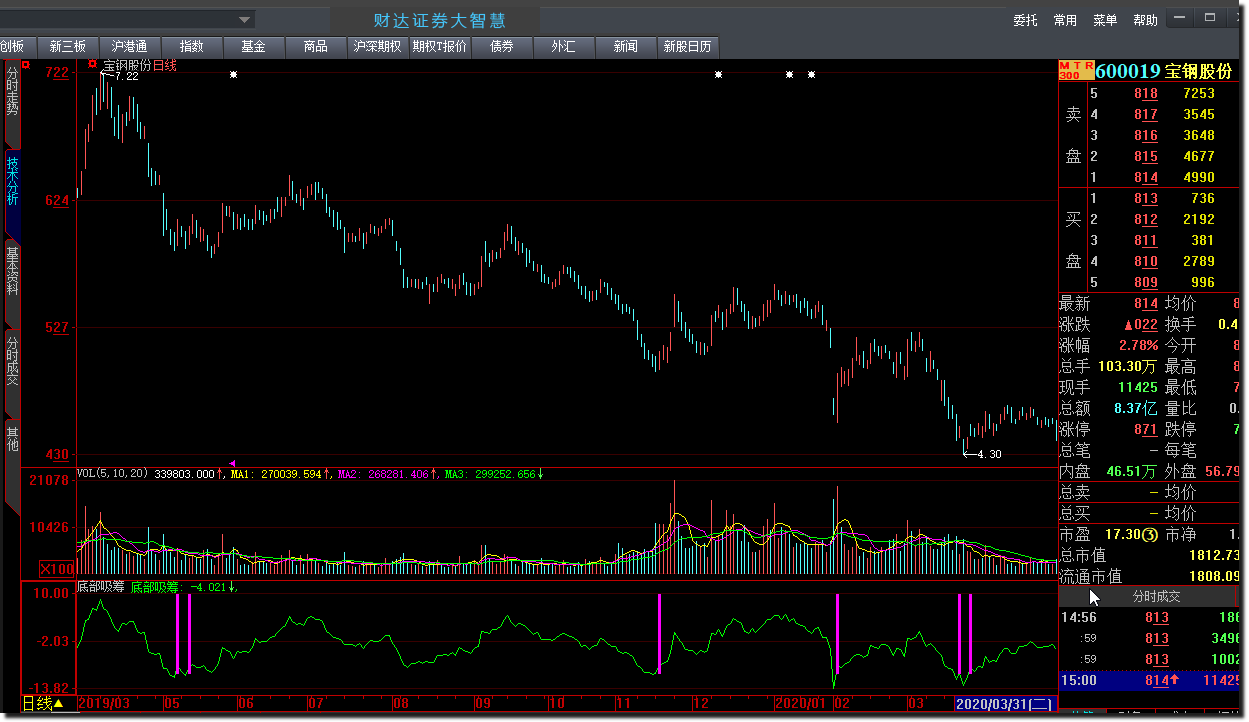Open the 新三板 market tab
This screenshot has width=1249, height=722.
pyautogui.click(x=67, y=46)
